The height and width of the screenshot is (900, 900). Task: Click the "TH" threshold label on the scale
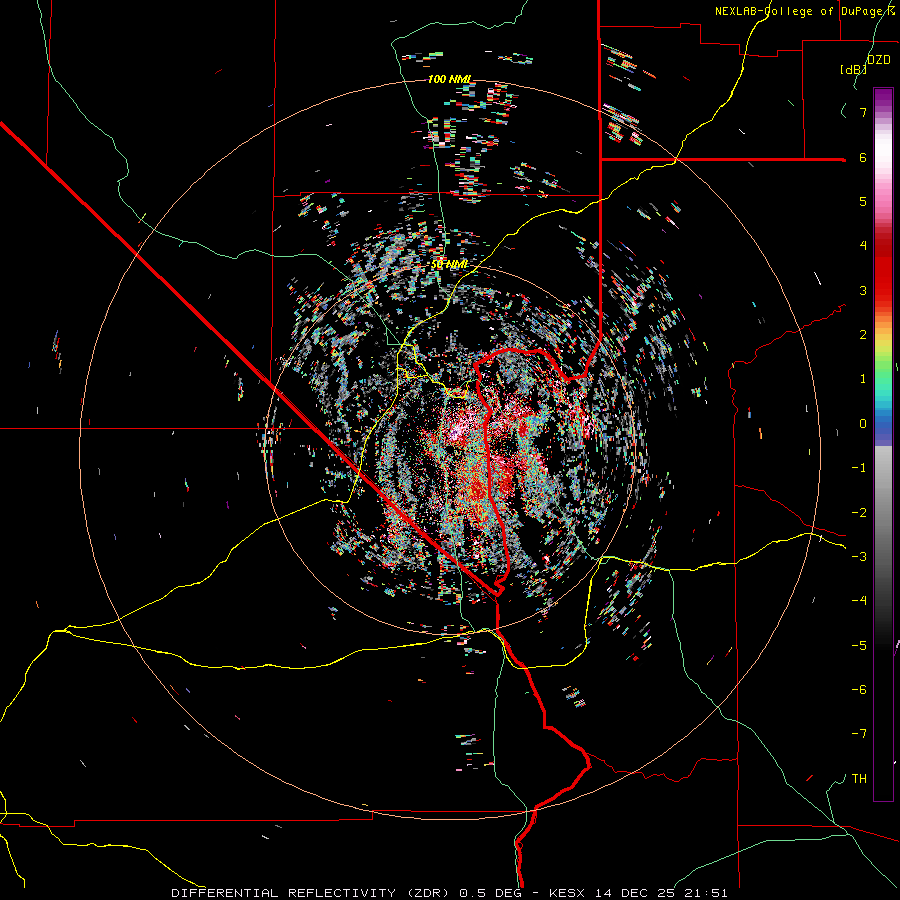pyautogui.click(x=859, y=779)
